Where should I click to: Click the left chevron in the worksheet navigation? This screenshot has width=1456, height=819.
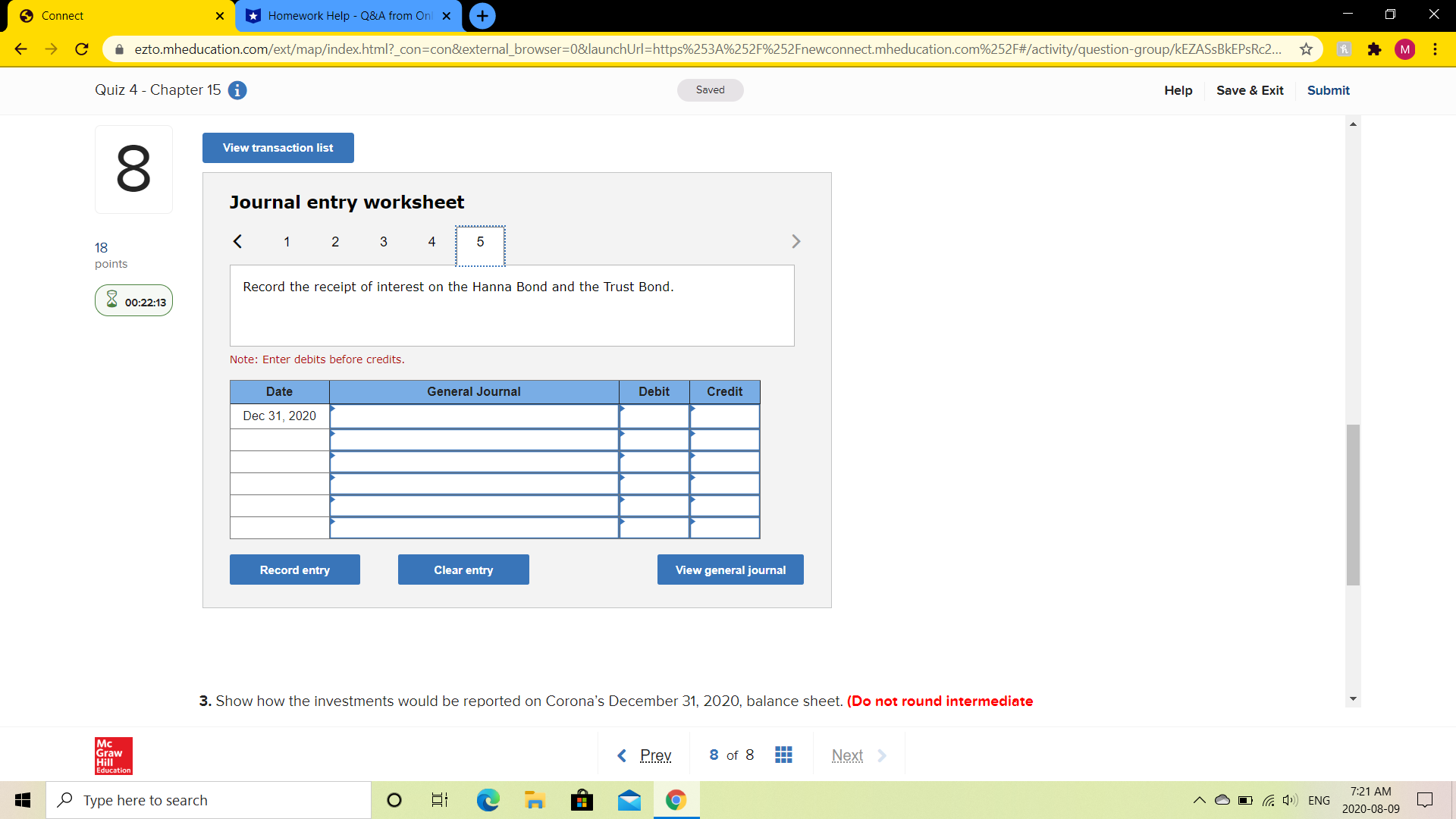(x=237, y=241)
